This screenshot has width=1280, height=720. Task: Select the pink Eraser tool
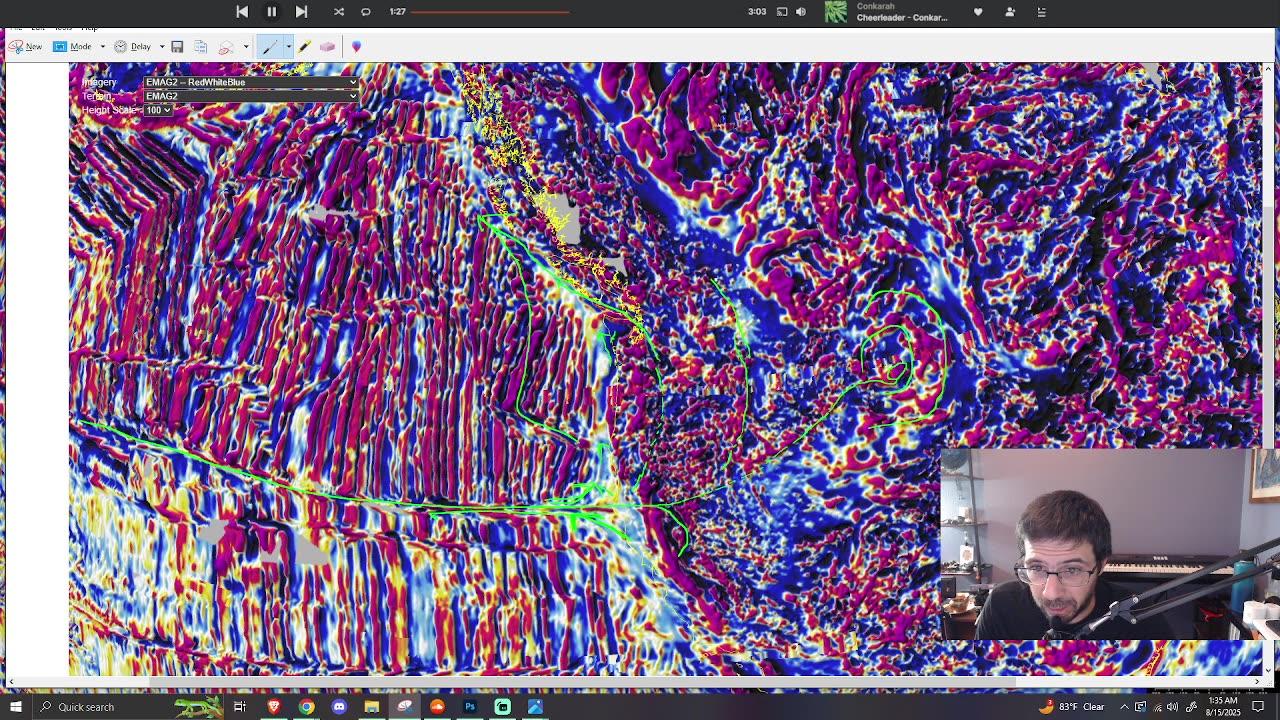[x=327, y=46]
